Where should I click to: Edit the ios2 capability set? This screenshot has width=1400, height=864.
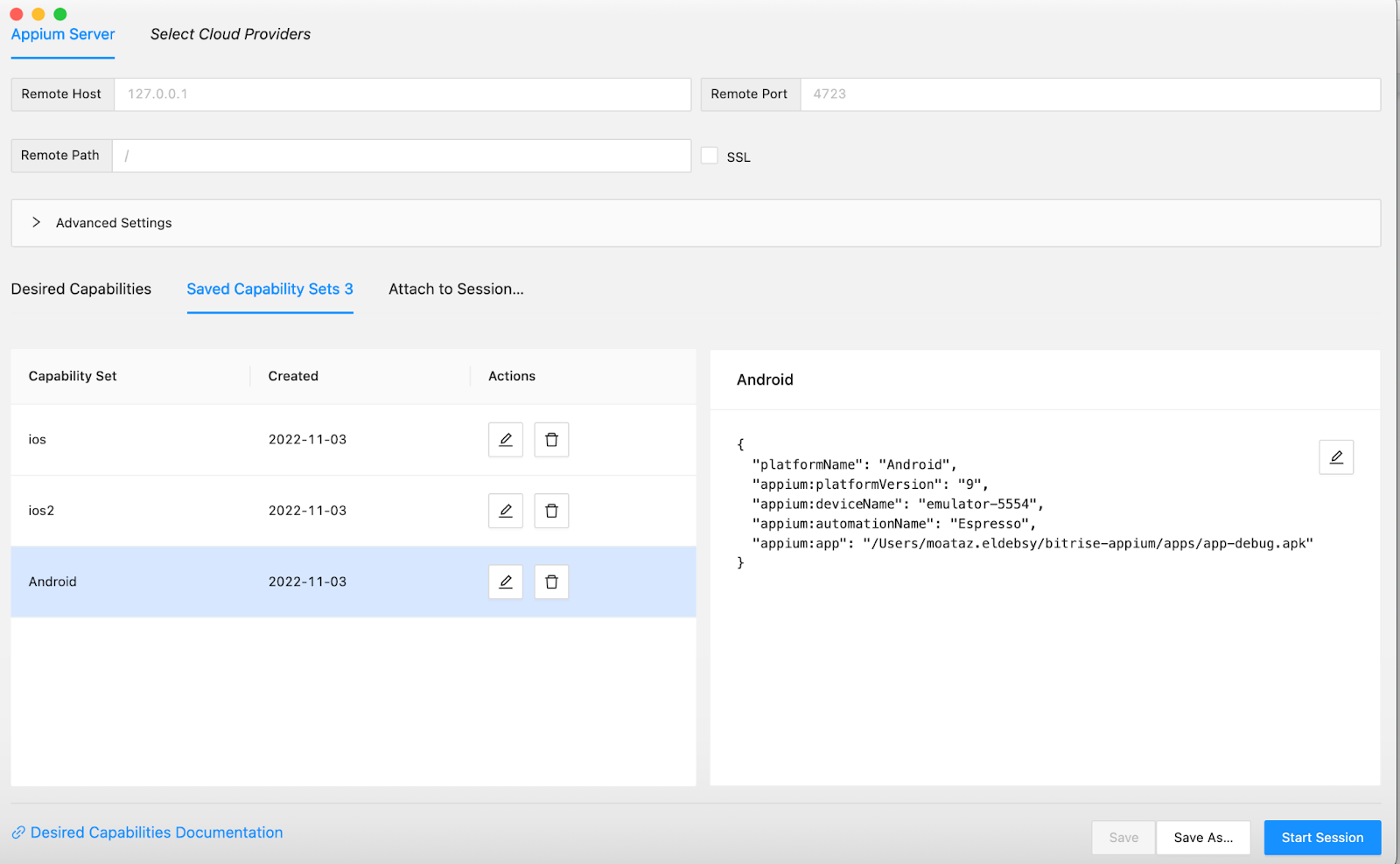(x=505, y=511)
